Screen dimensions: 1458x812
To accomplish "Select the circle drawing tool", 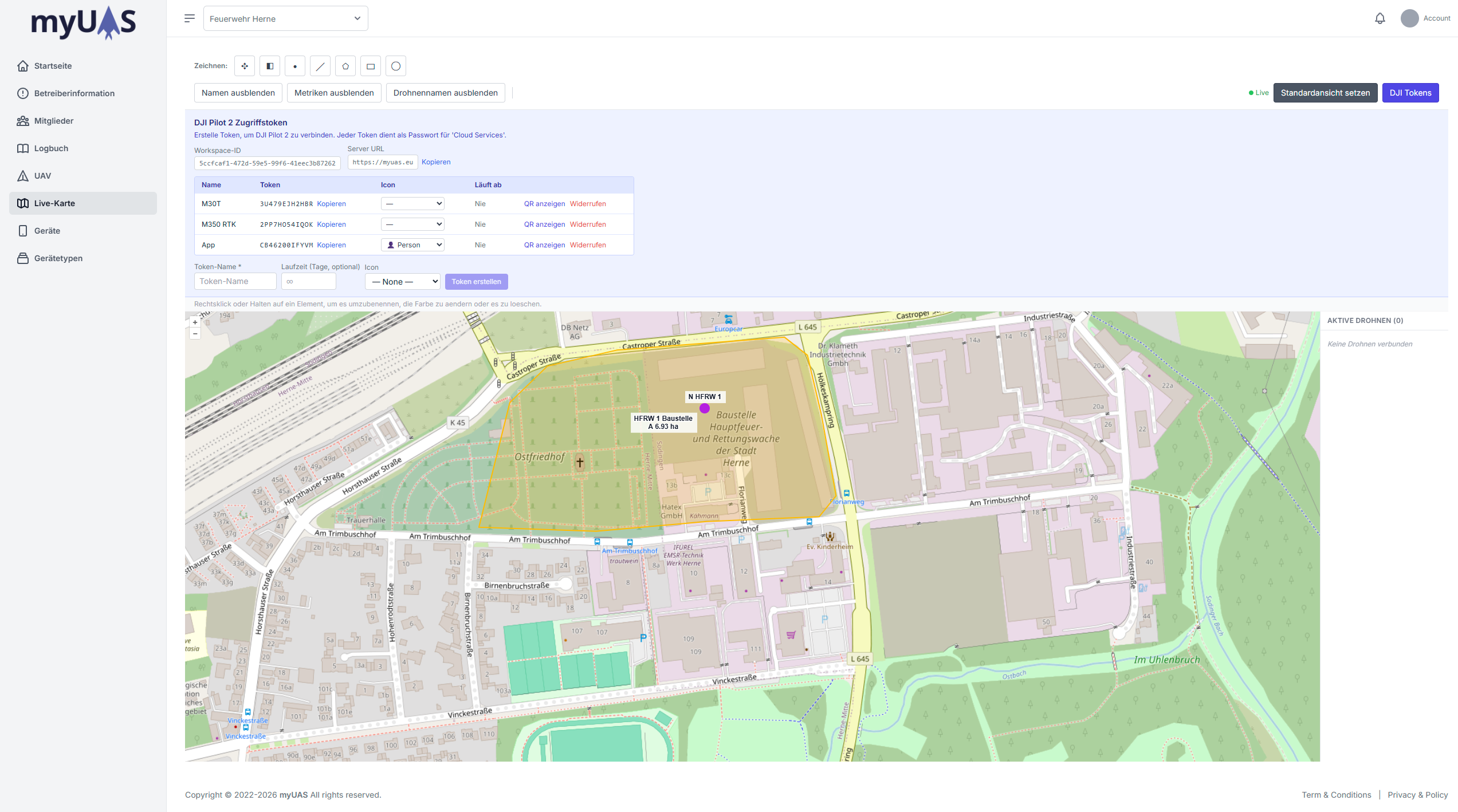I will tap(396, 66).
